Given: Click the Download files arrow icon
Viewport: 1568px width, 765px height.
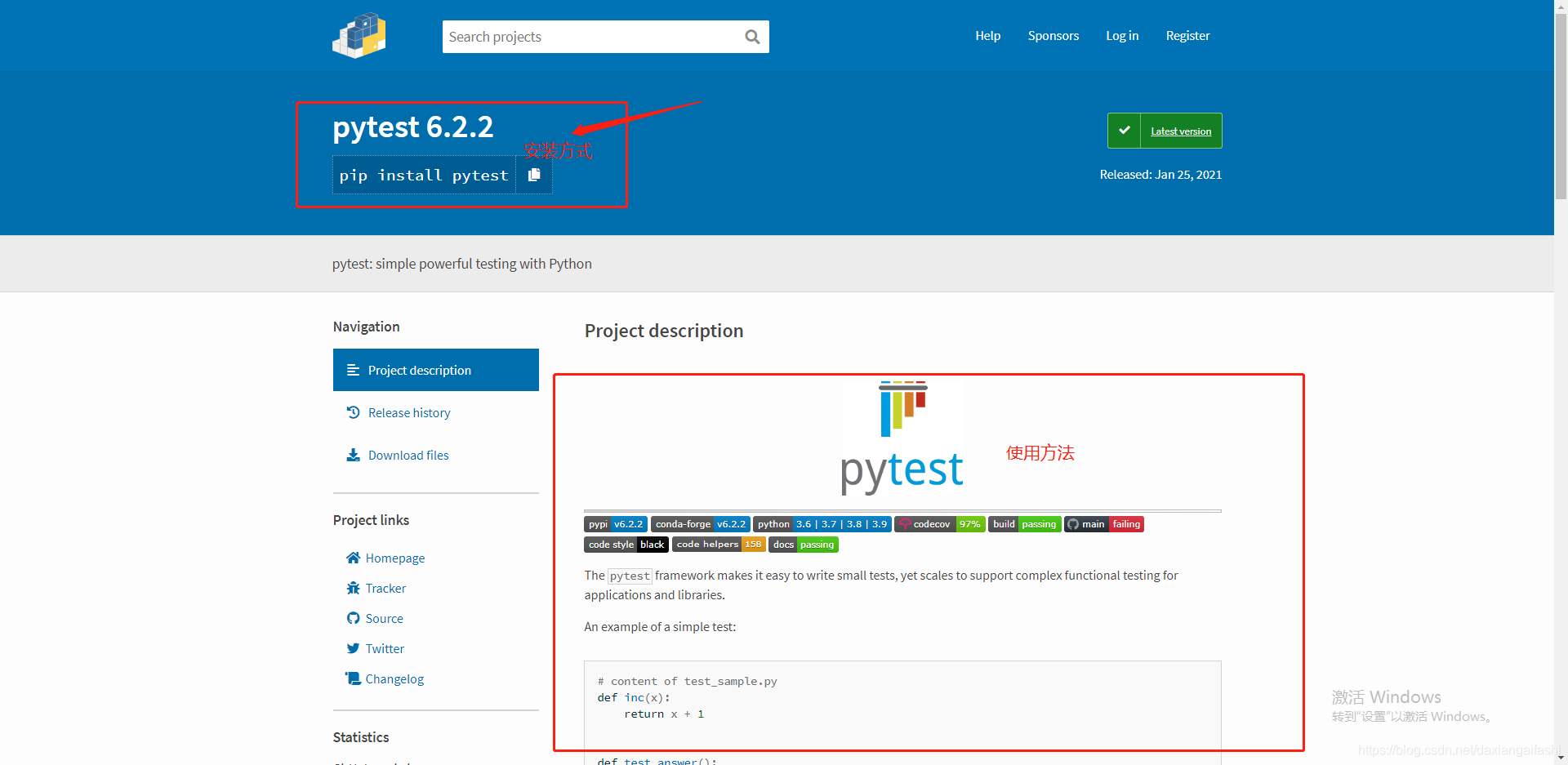Looking at the screenshot, I should point(354,455).
